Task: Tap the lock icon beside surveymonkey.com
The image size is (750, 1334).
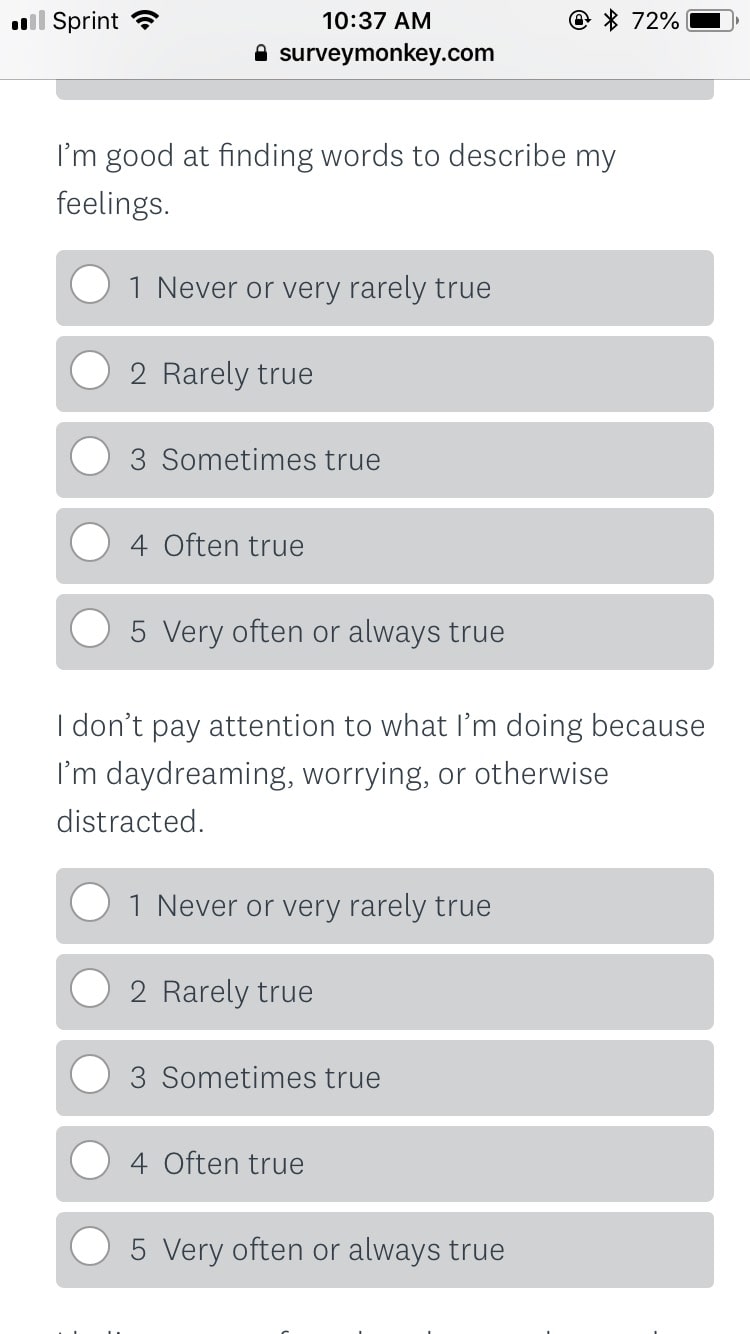Action: point(263,54)
